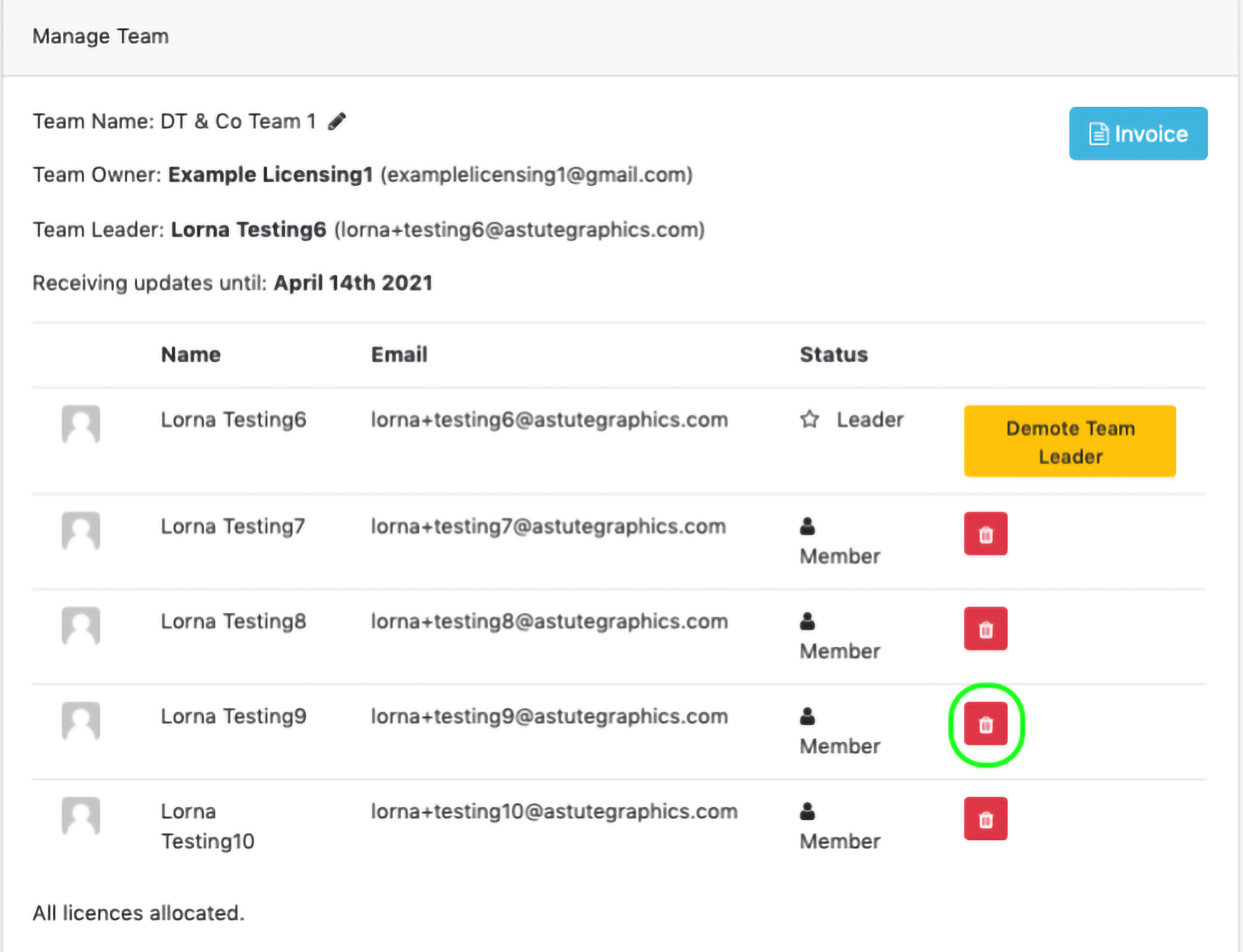Click the avatar next to Lorna Testing10
1243x952 pixels.
[x=81, y=816]
